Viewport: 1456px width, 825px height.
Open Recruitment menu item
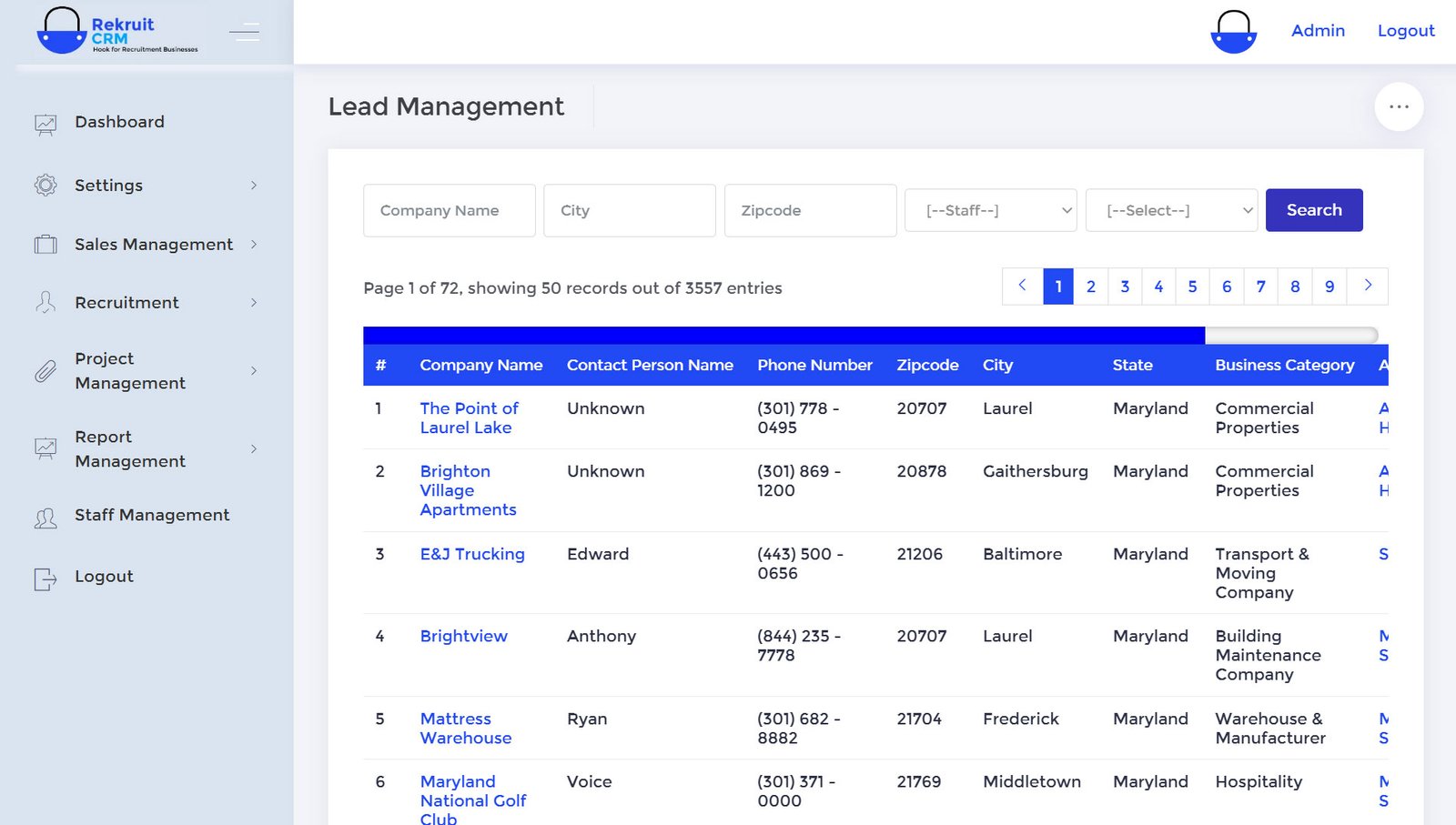click(126, 302)
